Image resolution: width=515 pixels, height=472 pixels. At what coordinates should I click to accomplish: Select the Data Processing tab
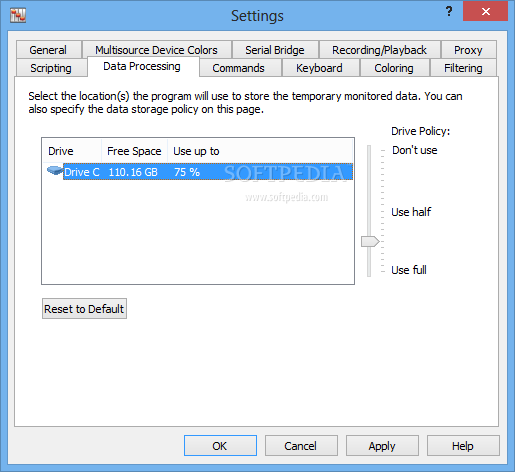pos(142,66)
